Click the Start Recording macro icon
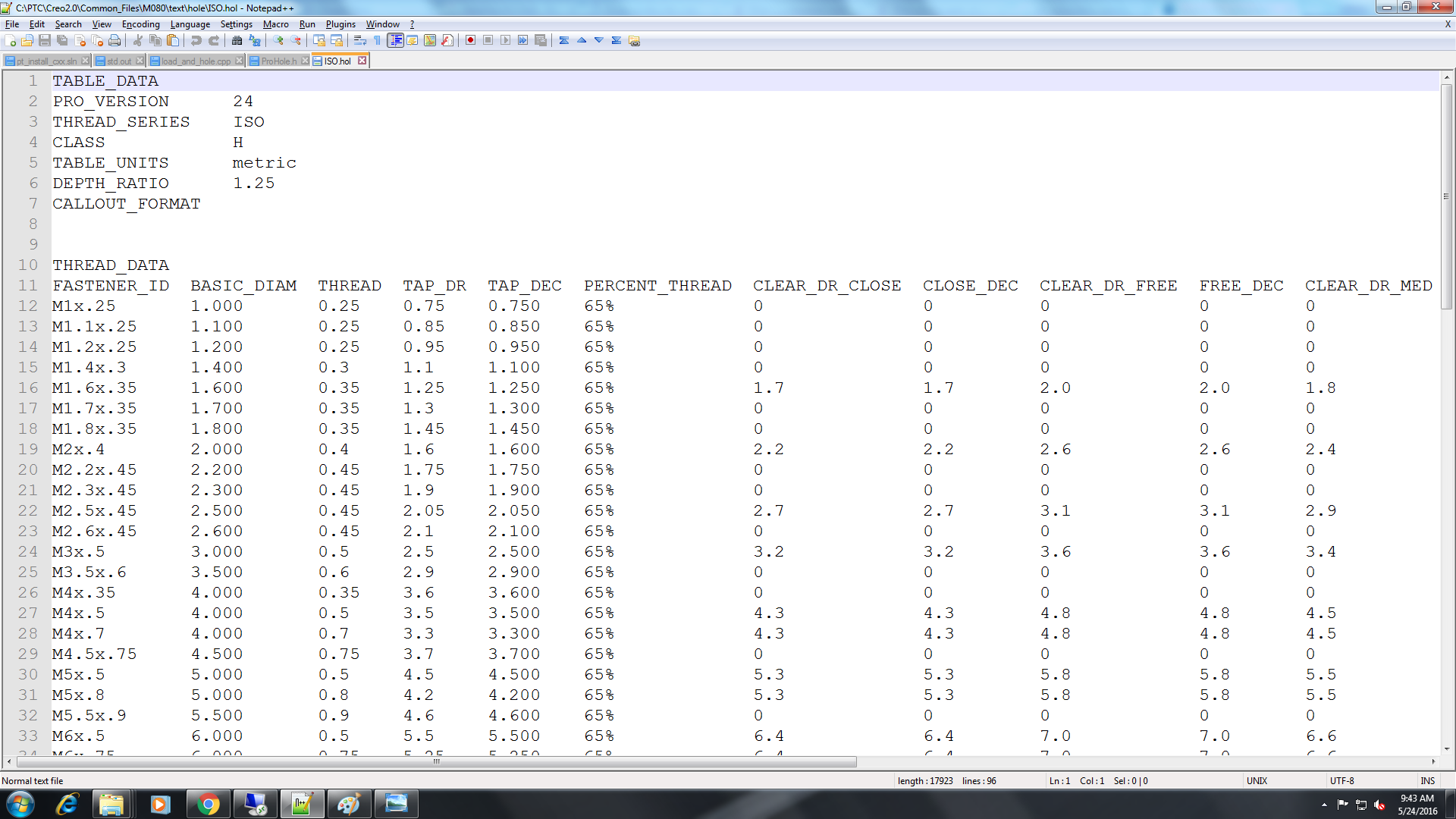This screenshot has height=819, width=1456. 470,40
